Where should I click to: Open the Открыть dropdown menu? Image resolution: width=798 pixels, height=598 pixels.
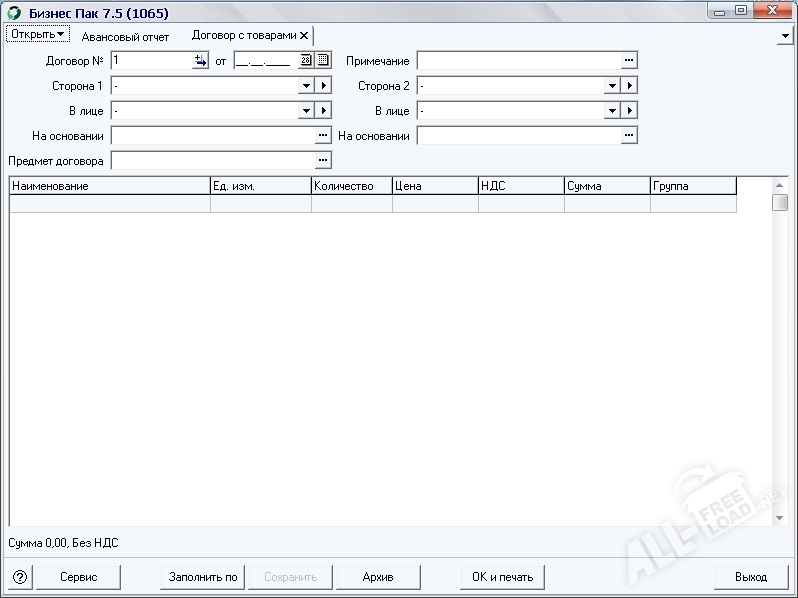tap(38, 35)
